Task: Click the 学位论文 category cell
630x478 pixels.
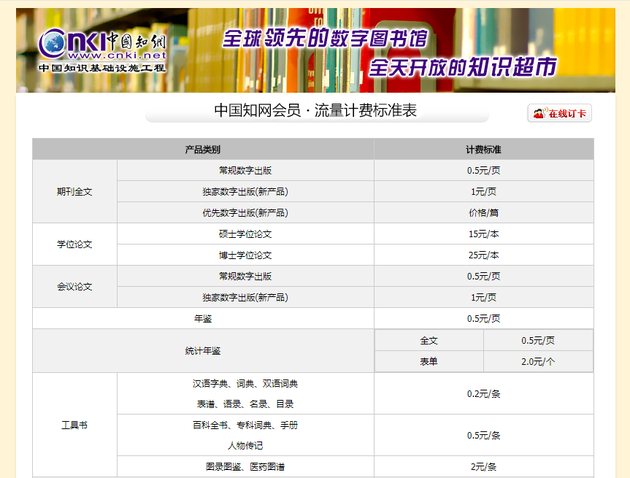Action: [75, 244]
